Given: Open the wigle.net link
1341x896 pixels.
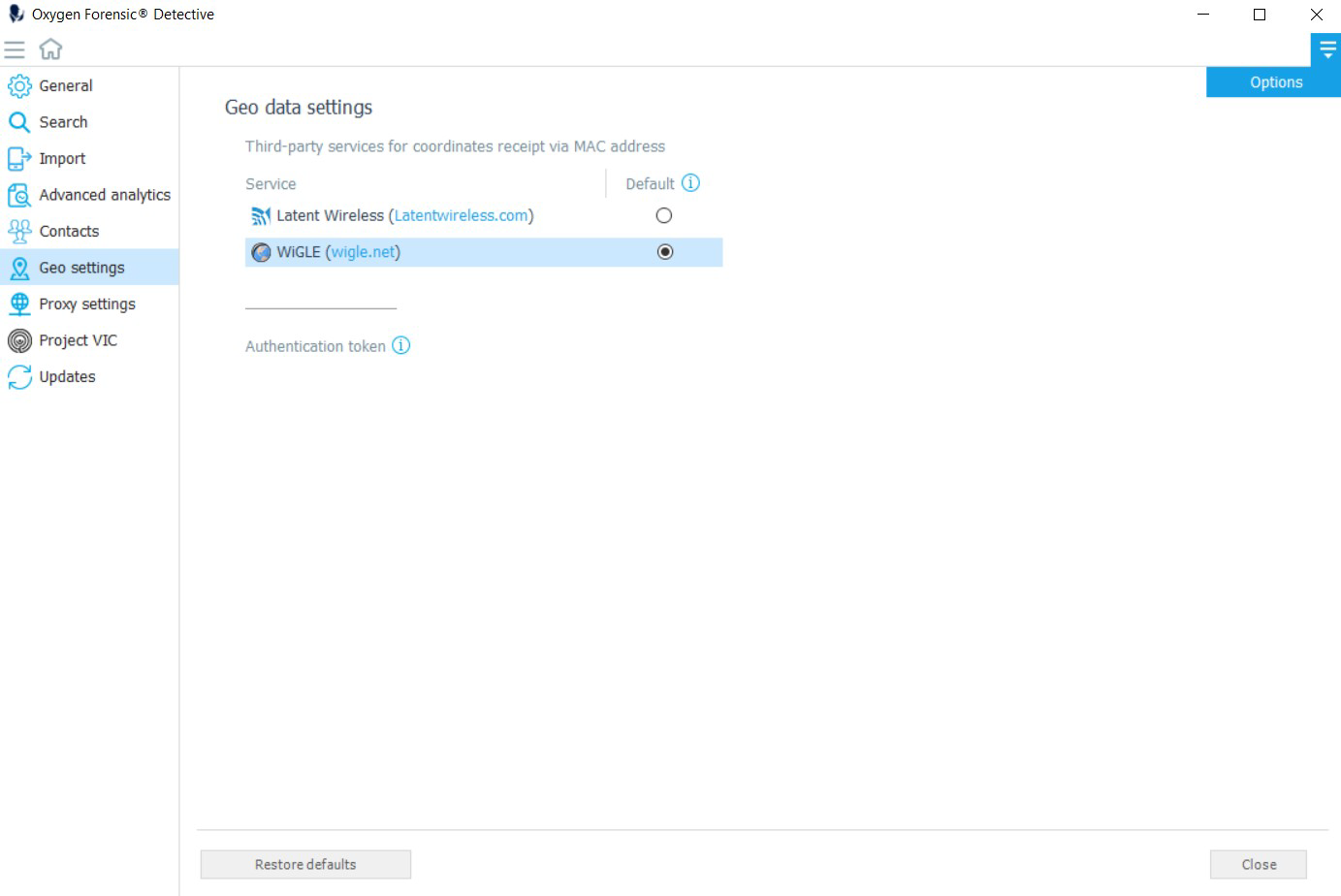Looking at the screenshot, I should (363, 252).
